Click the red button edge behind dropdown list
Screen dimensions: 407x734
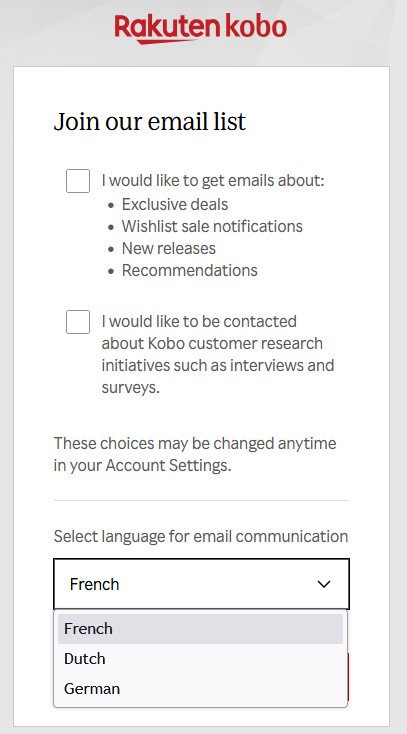coord(348,677)
